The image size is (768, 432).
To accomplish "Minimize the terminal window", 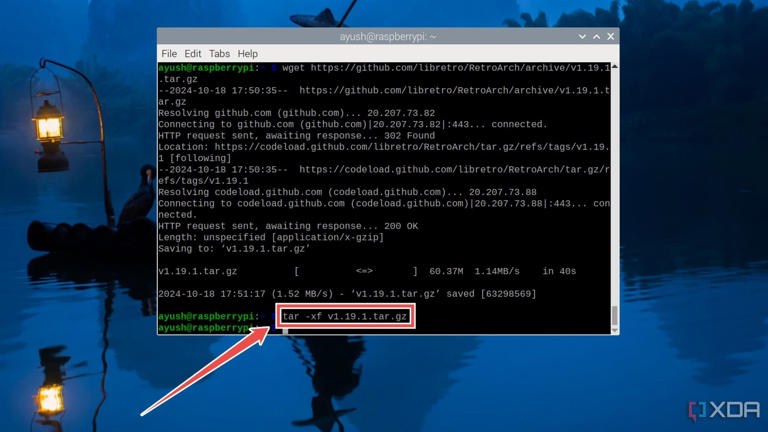I will pos(582,36).
